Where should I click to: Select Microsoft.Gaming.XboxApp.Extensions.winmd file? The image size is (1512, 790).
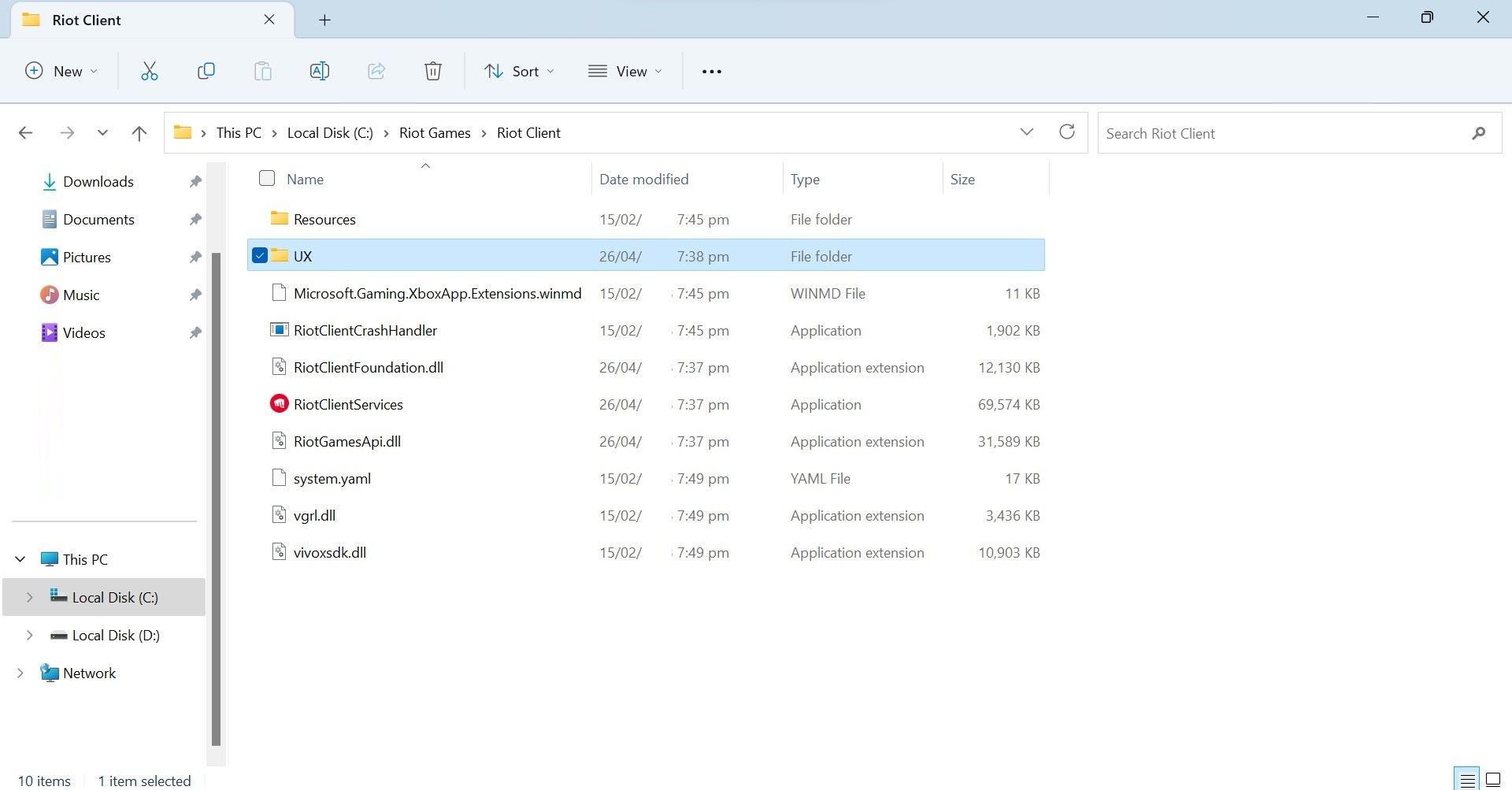click(x=437, y=293)
